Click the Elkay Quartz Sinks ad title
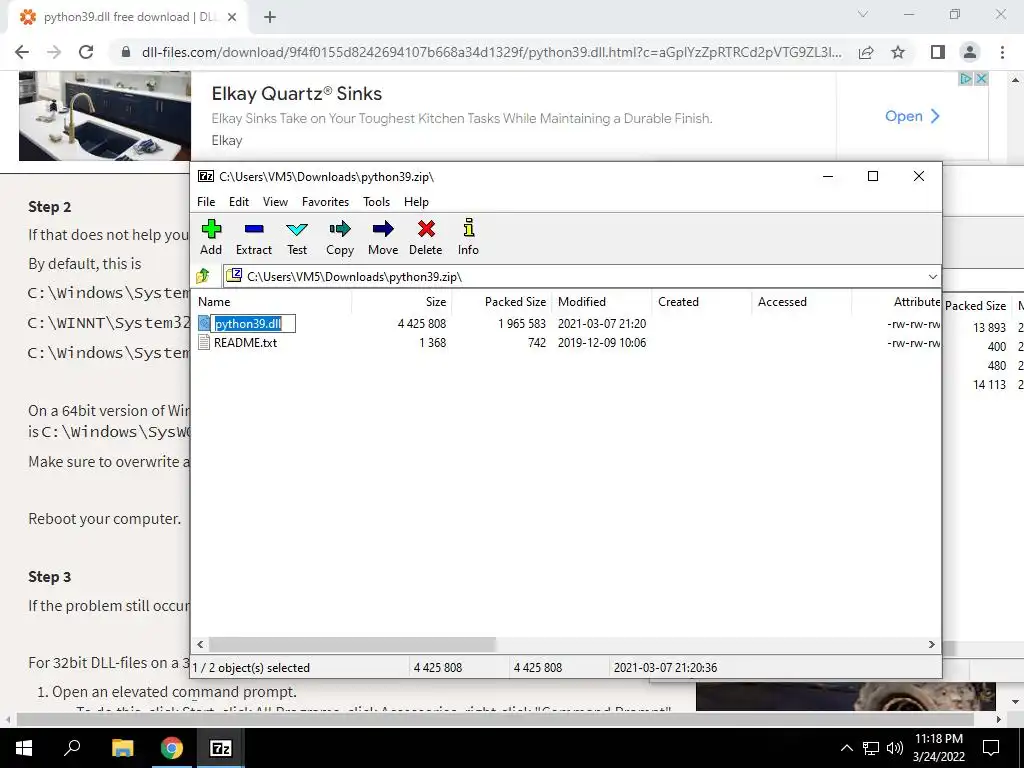The height and width of the screenshot is (768, 1024). [296, 93]
